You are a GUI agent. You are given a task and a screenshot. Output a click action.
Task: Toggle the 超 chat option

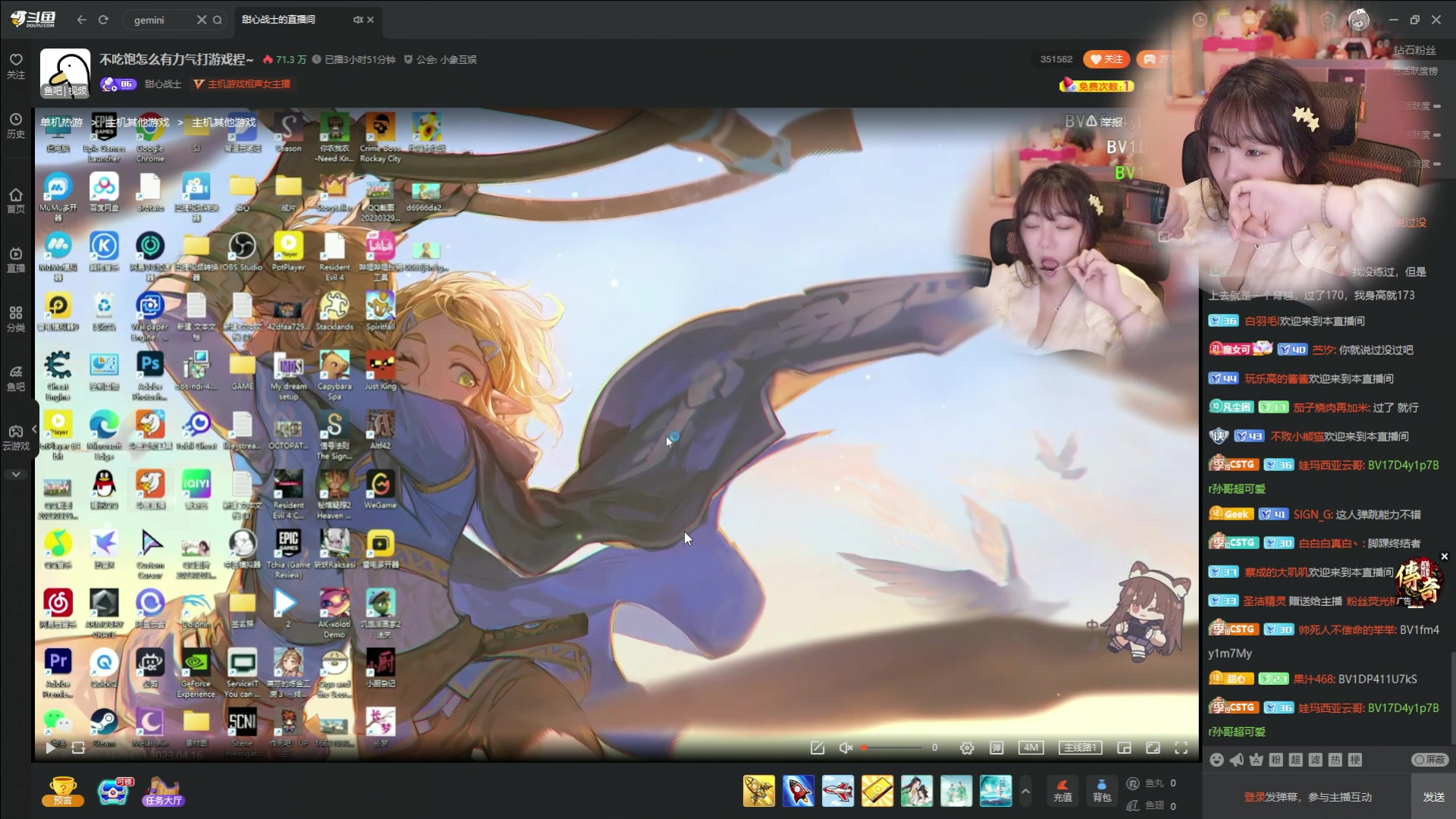coord(1296,760)
